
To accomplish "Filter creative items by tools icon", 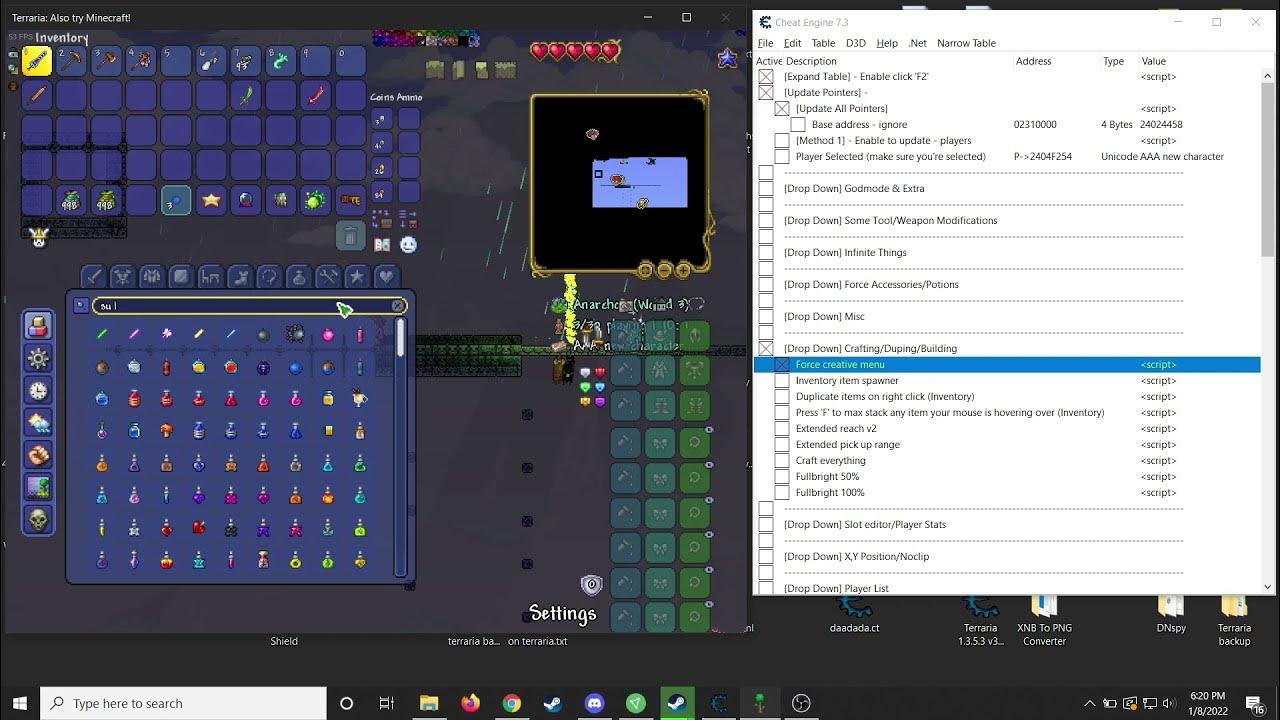I will tap(327, 276).
